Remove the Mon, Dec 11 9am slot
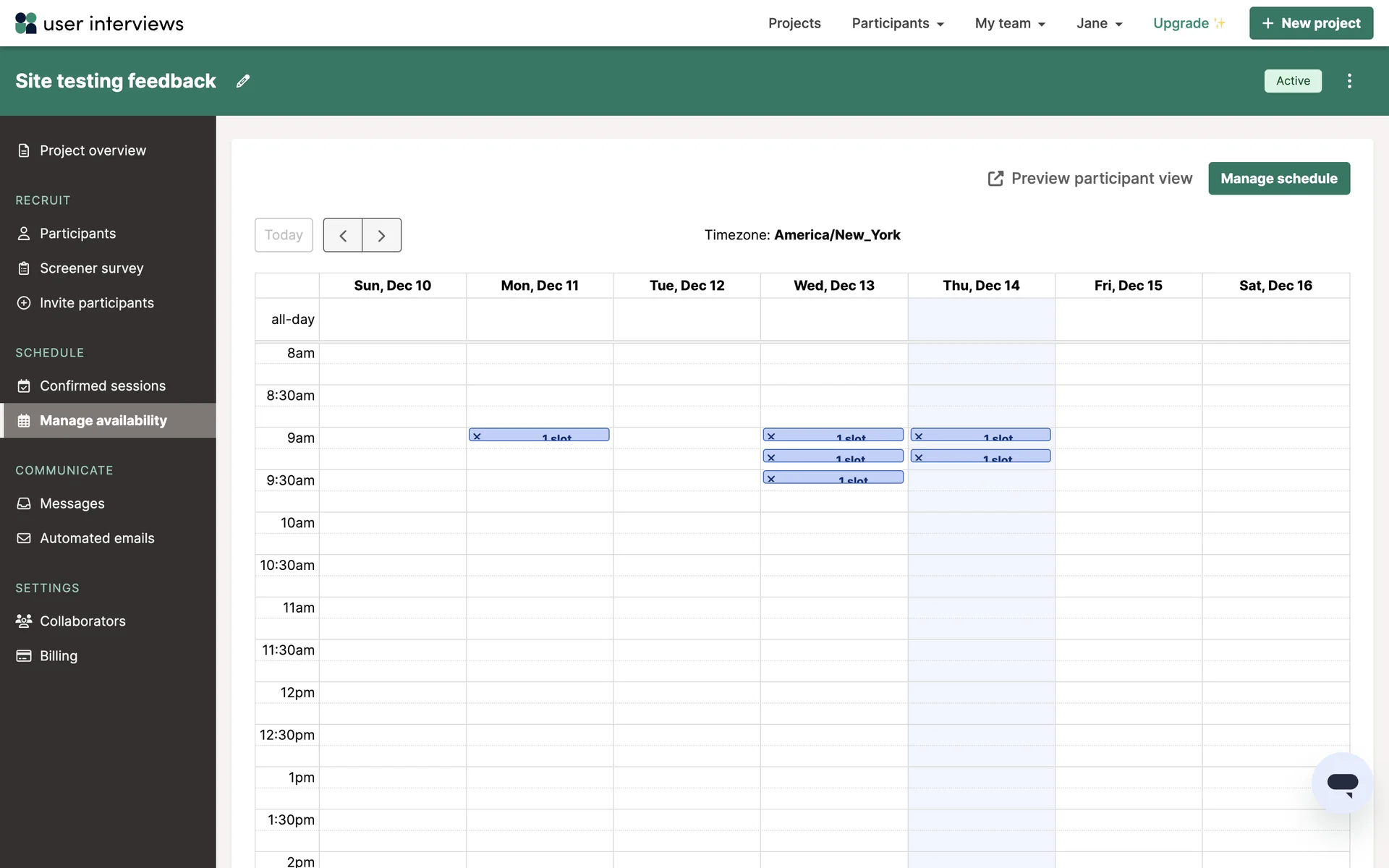The height and width of the screenshot is (868, 1389). point(477,436)
